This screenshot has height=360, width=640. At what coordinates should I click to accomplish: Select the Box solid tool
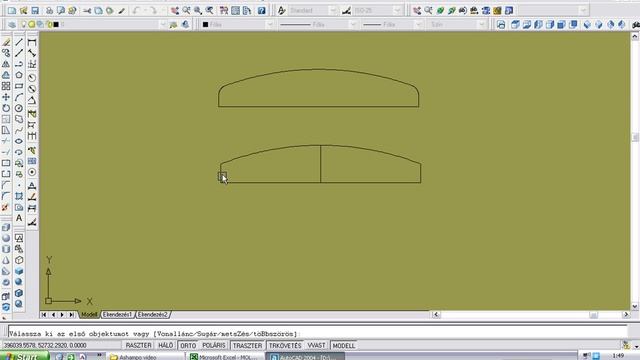[x=6, y=227]
